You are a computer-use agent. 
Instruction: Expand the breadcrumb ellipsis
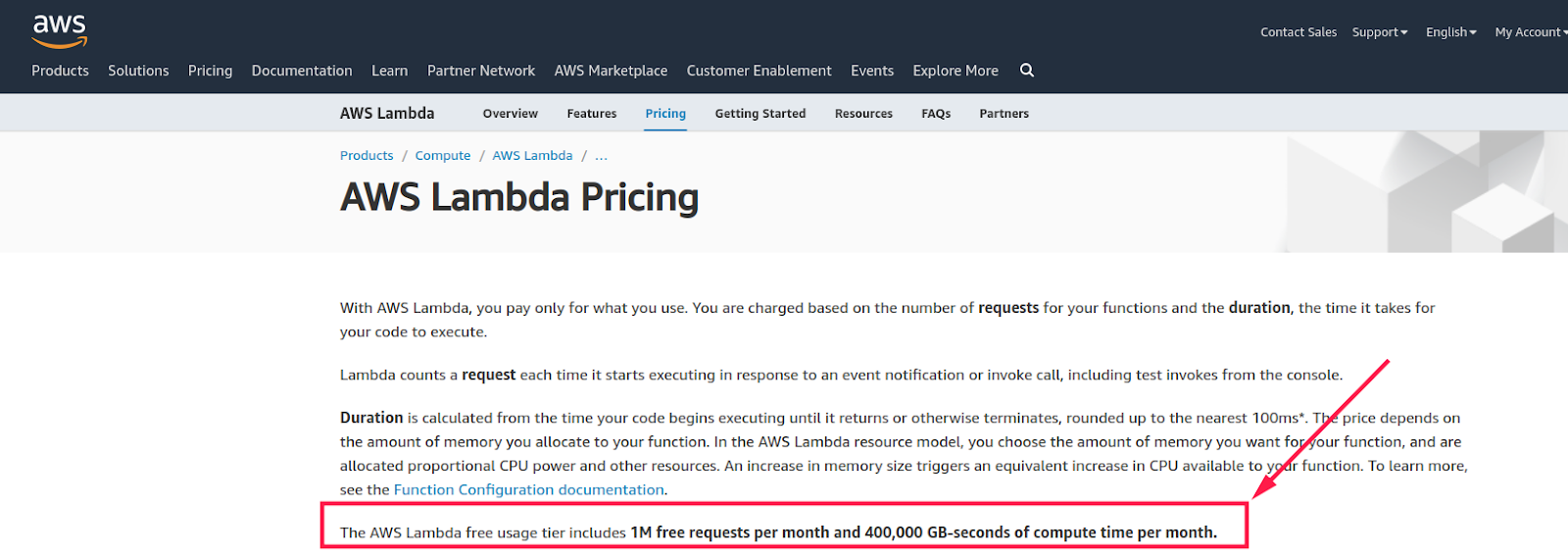602,156
